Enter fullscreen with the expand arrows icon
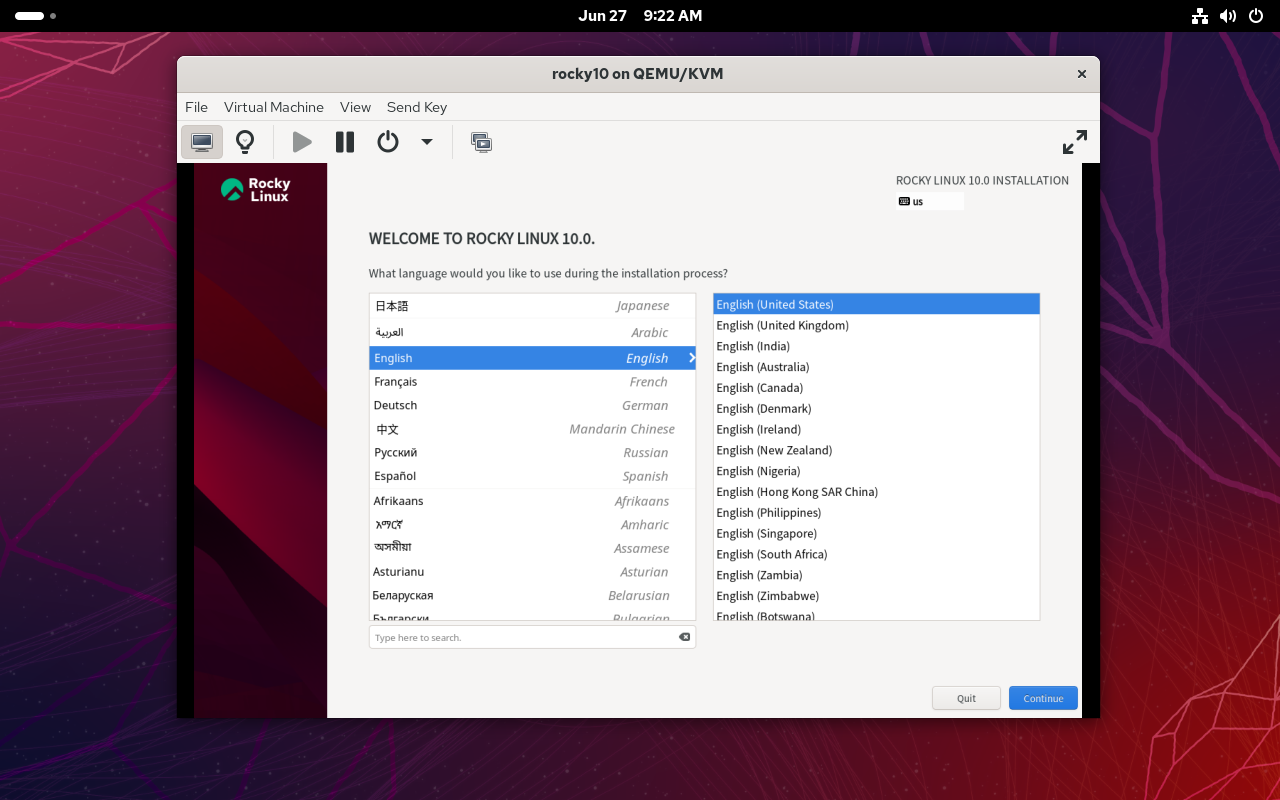 pos(1074,142)
